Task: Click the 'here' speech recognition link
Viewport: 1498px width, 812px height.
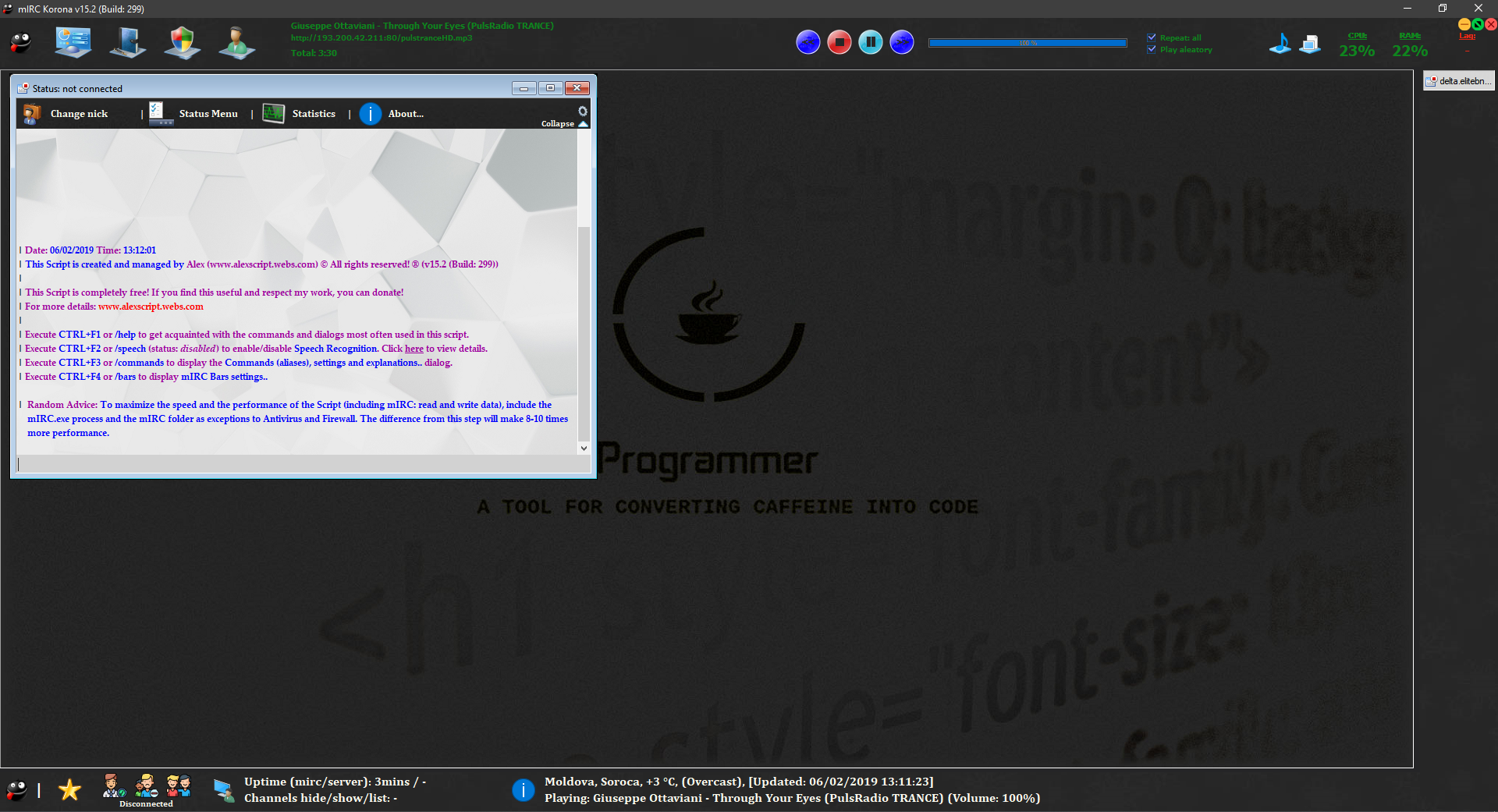Action: coord(414,349)
